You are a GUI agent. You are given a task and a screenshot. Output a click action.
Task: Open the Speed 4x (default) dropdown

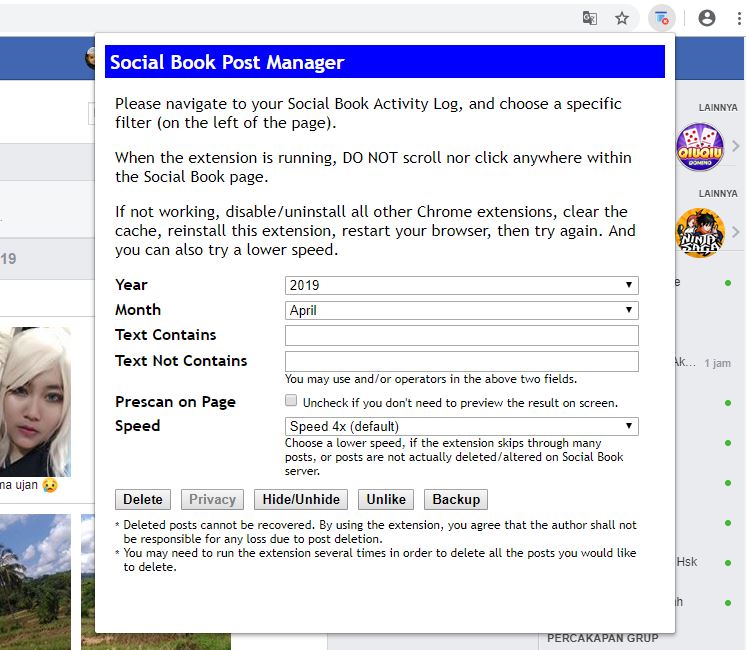coord(461,426)
